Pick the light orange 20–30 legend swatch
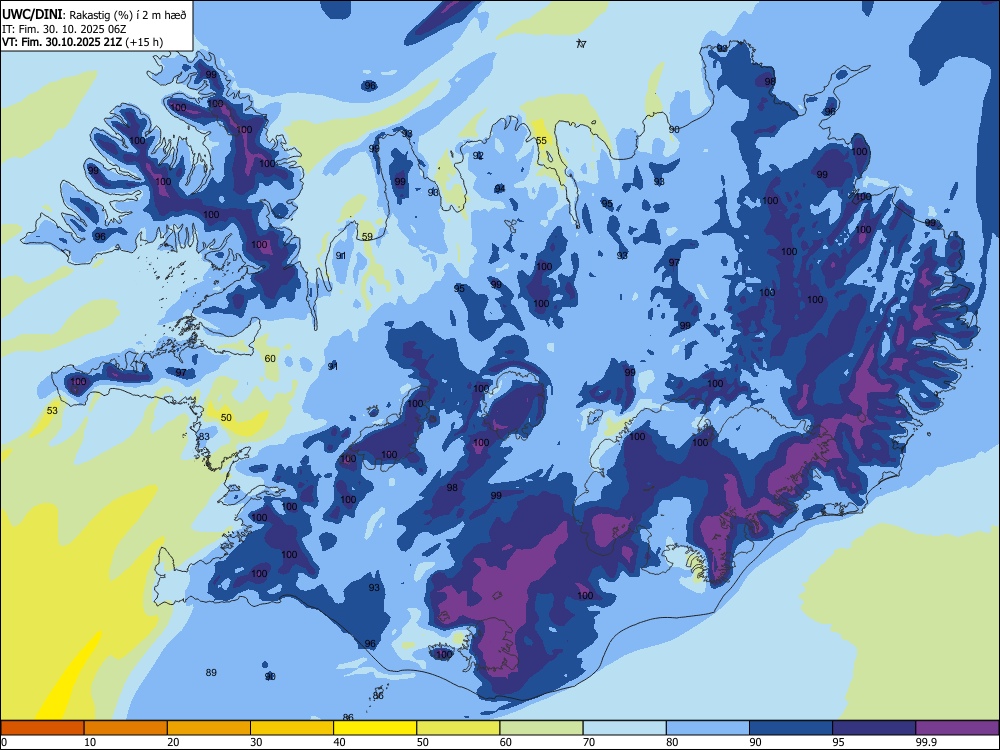The image size is (1000, 750). point(209,728)
